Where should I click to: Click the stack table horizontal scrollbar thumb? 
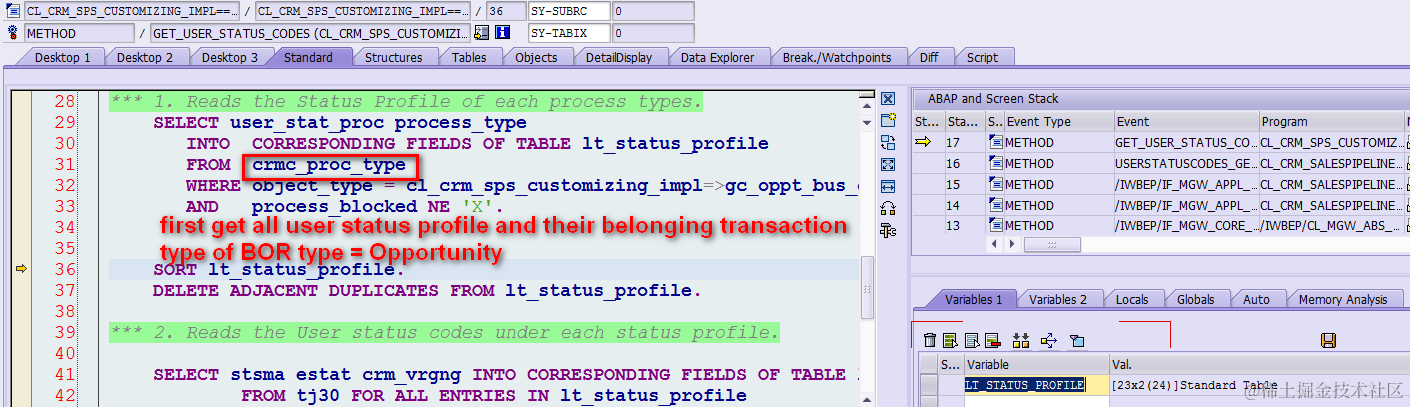point(1052,244)
